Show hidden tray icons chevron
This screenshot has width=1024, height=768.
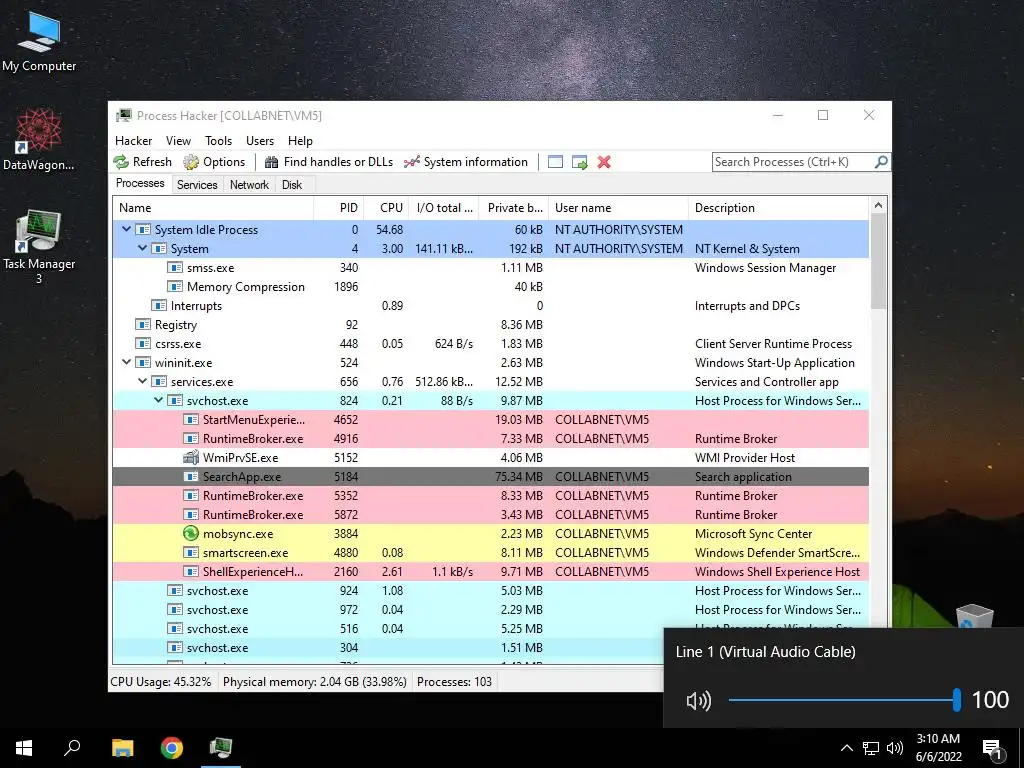pos(846,748)
